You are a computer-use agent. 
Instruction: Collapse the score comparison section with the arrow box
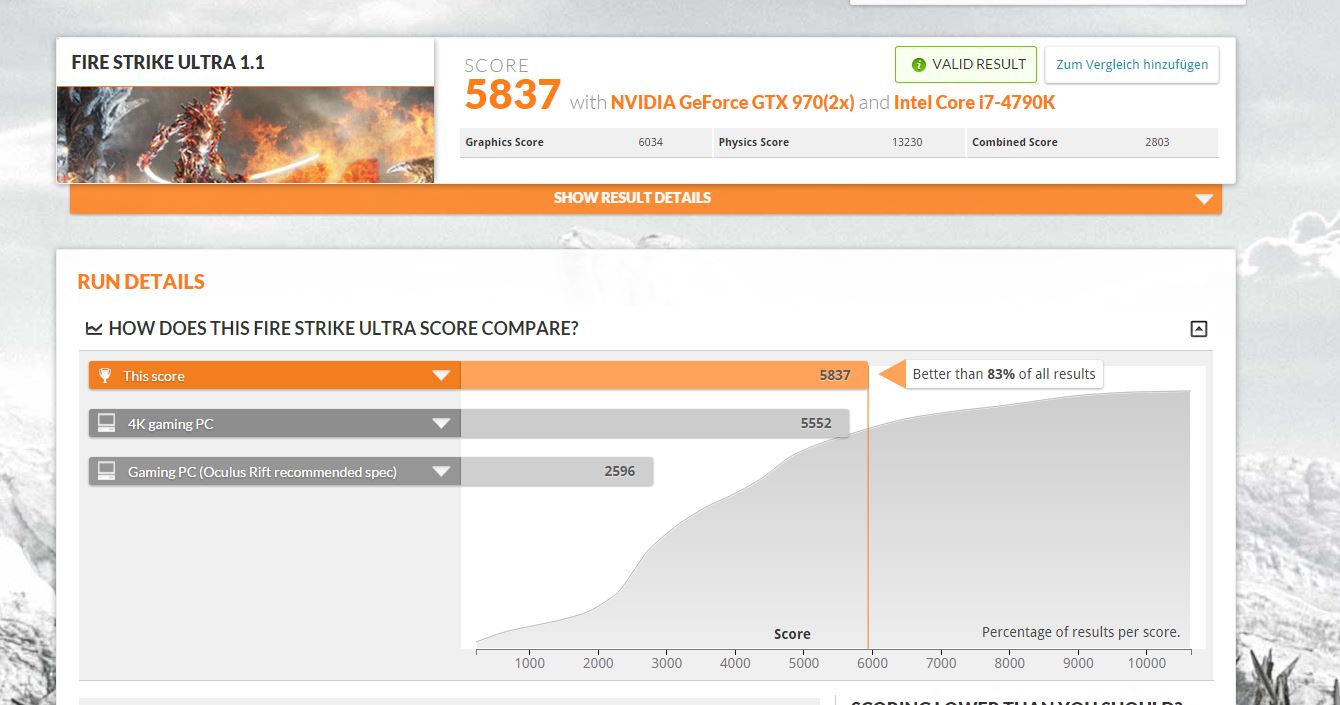(x=1199, y=328)
